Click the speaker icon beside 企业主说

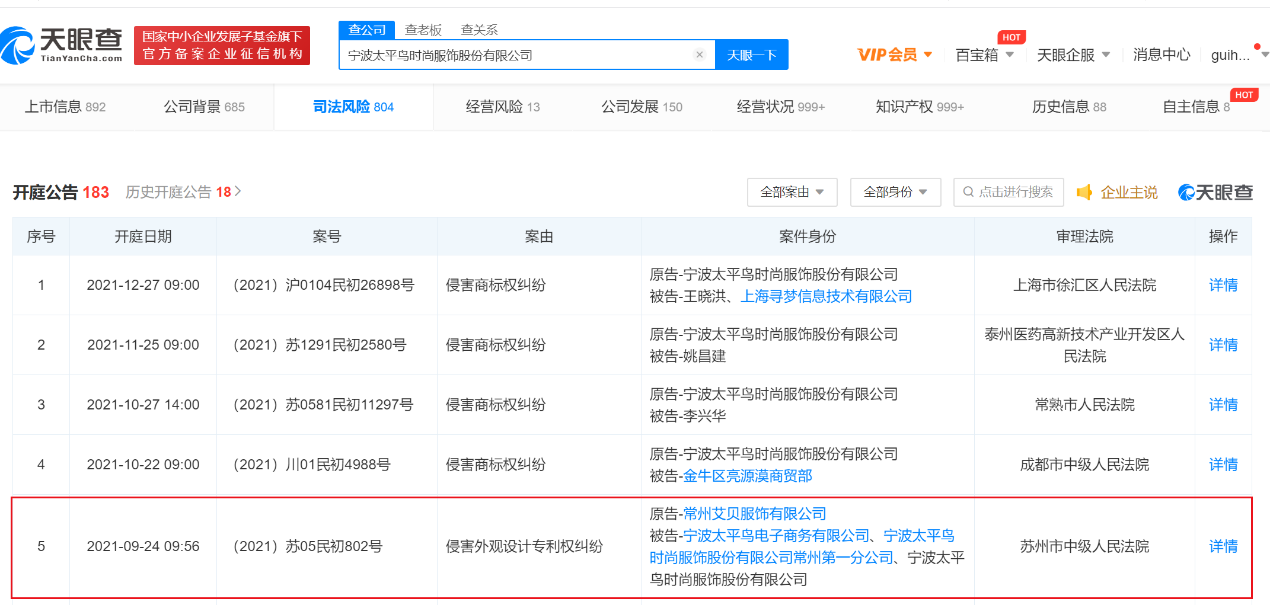1084,192
